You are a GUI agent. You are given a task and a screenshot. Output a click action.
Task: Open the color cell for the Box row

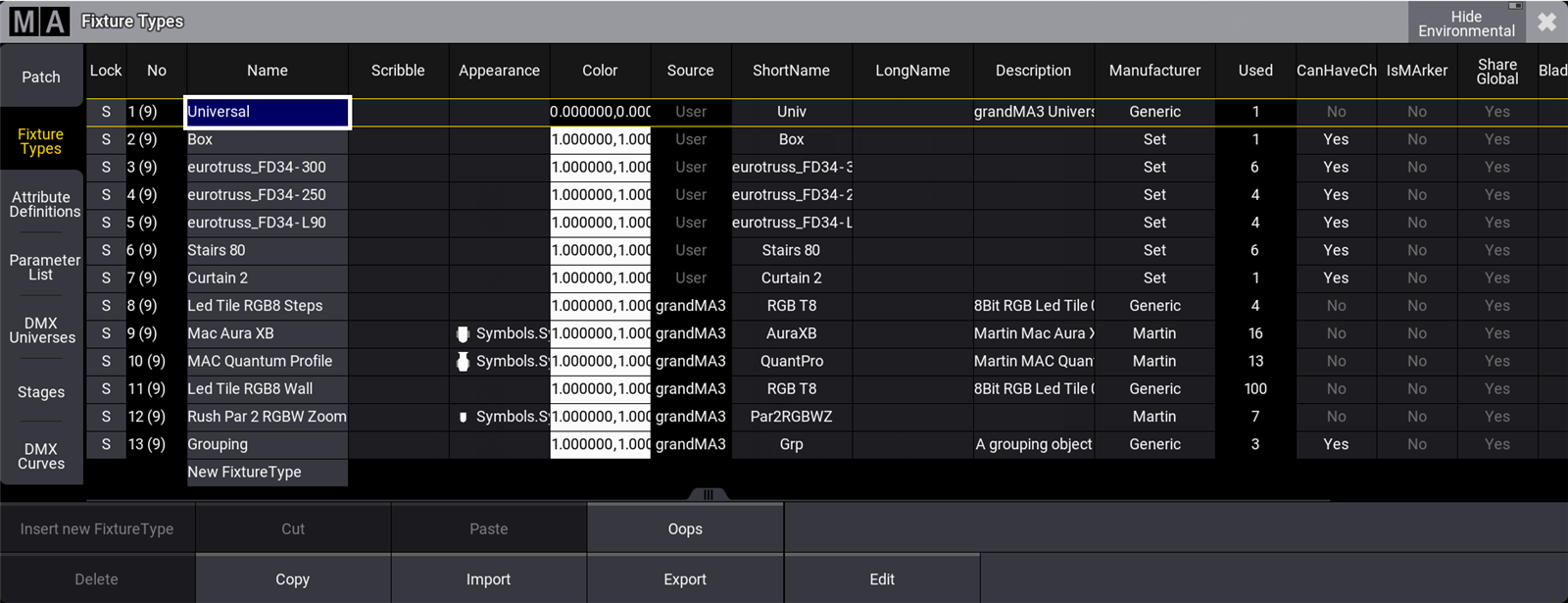coord(600,139)
